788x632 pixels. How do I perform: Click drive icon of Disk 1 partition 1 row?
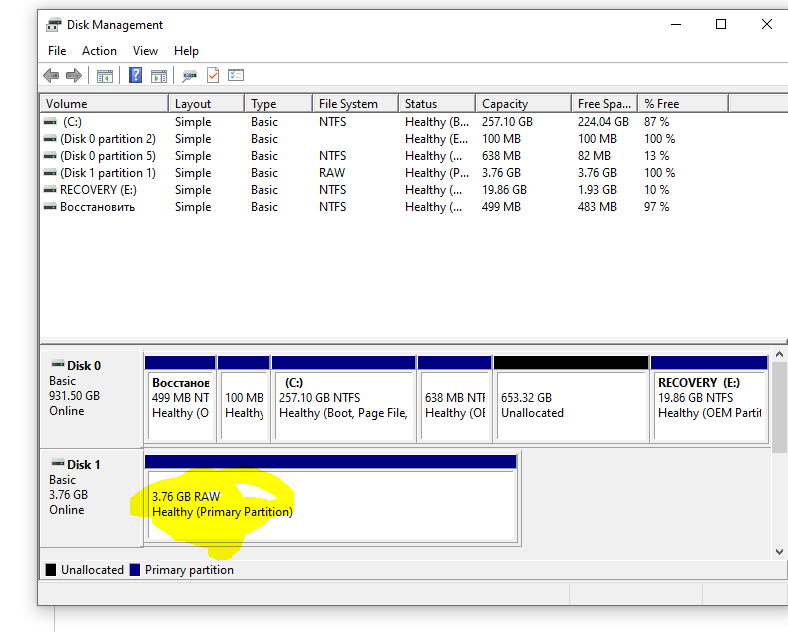pos(50,173)
